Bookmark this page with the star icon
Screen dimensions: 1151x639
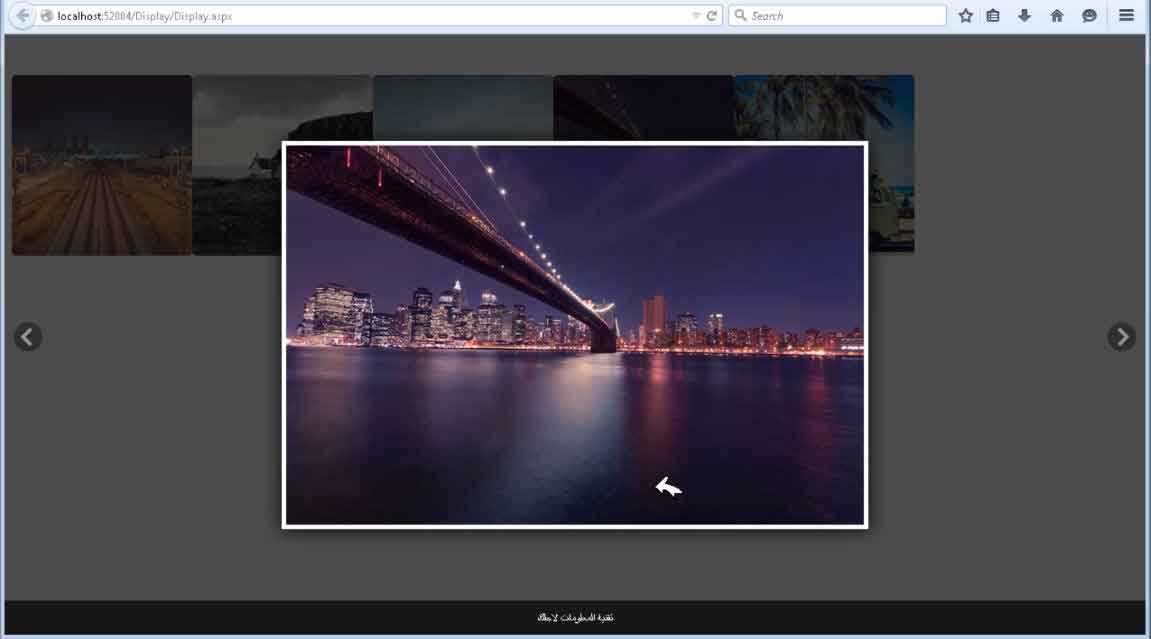(x=965, y=16)
